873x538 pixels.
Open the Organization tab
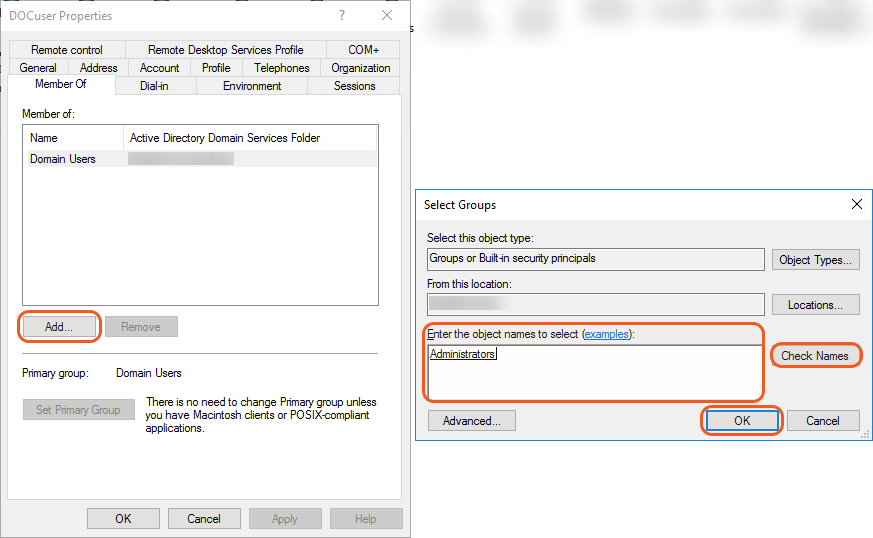pos(361,68)
